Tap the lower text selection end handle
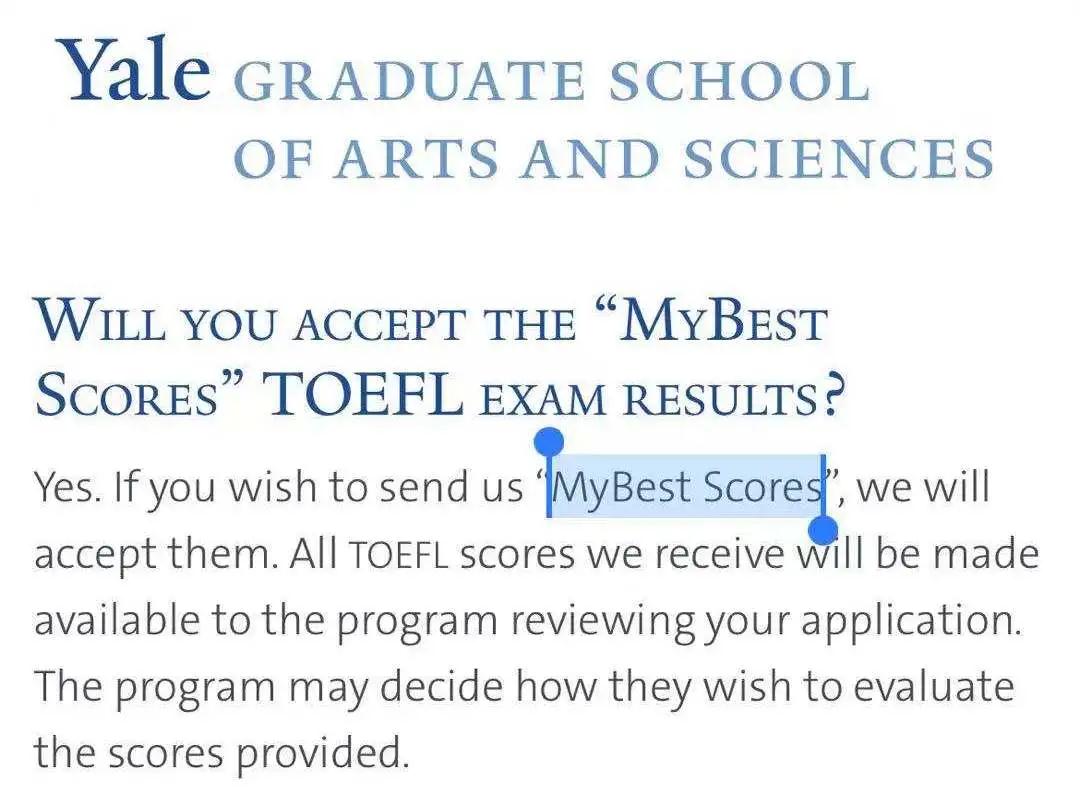1080x811 pixels. click(x=824, y=530)
